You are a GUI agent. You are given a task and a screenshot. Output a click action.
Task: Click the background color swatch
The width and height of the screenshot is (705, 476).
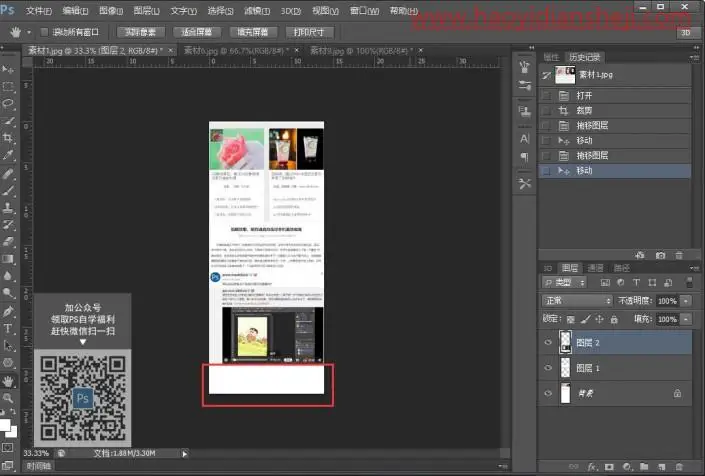(13, 432)
